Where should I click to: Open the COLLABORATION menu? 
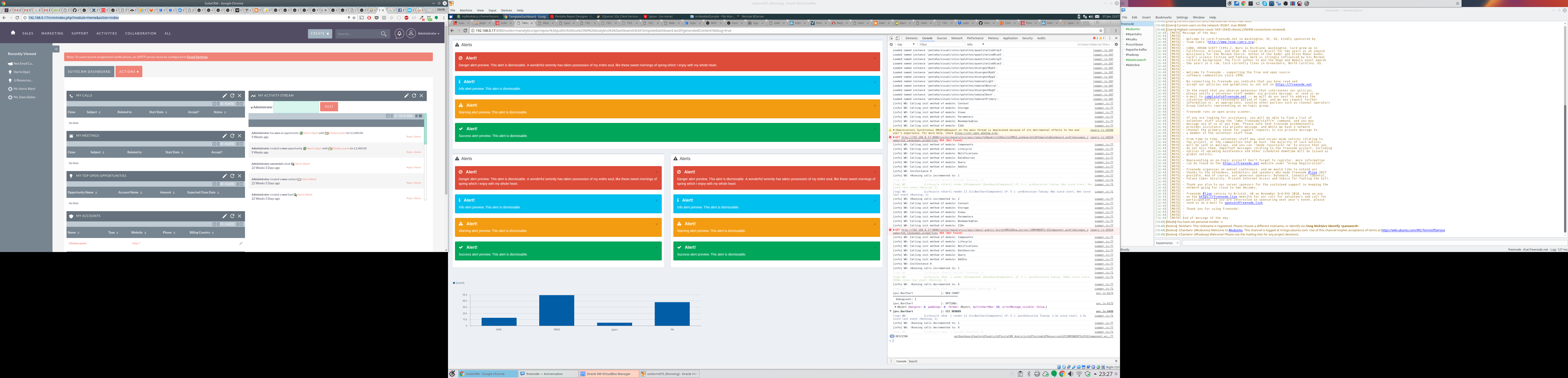[141, 33]
